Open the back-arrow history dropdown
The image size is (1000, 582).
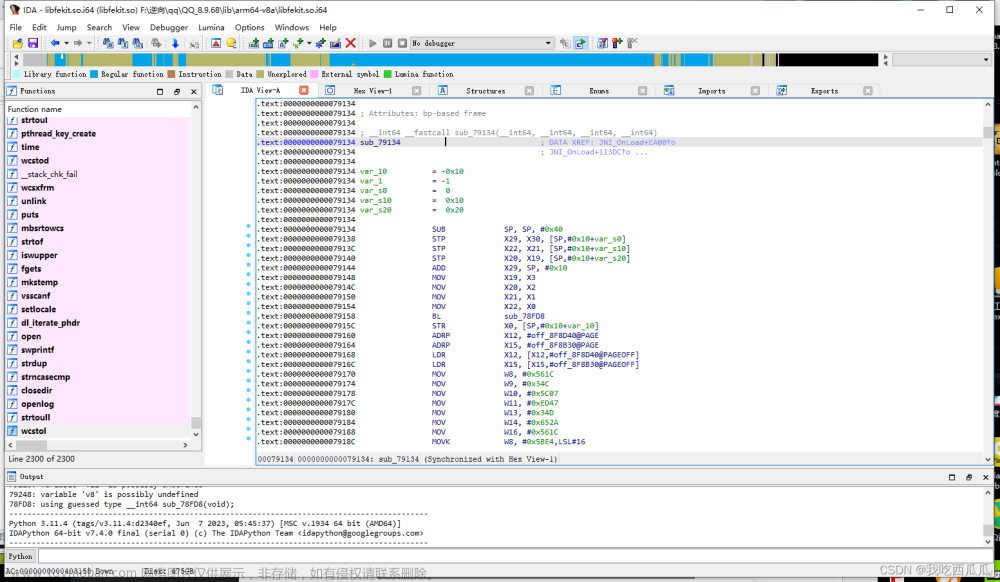(x=66, y=43)
